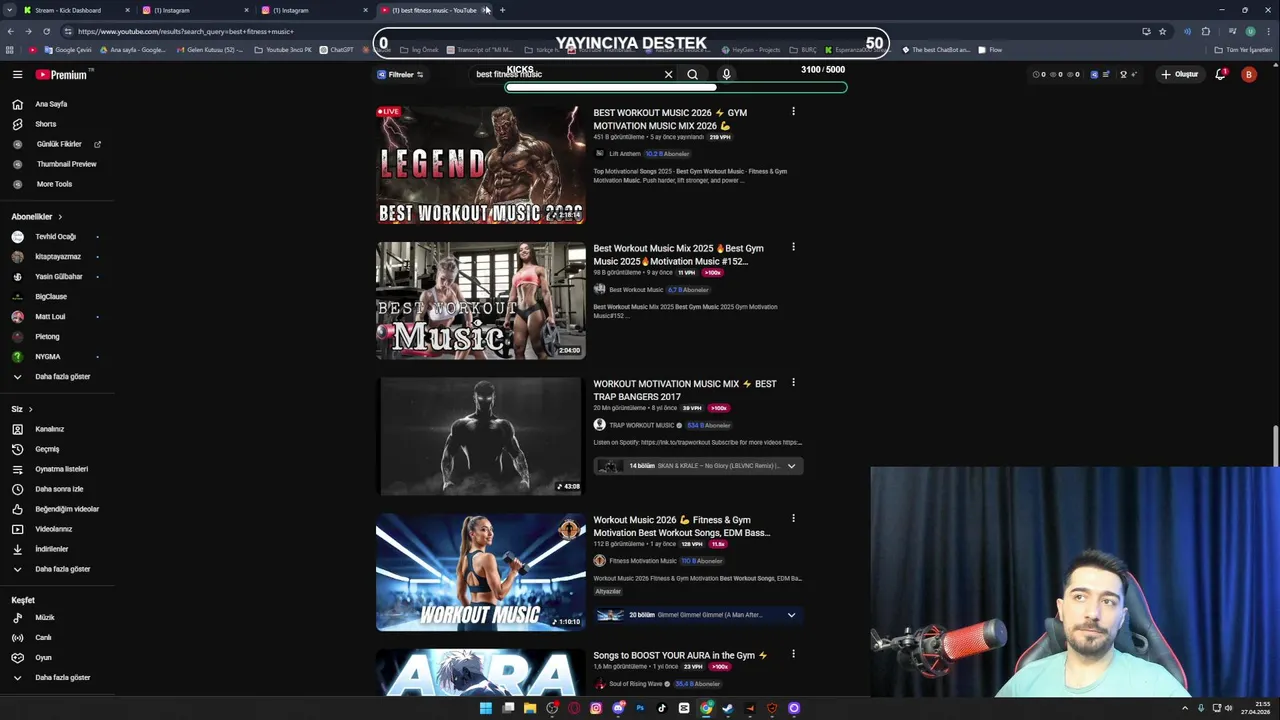Open the Youtube 3ncü PK bookmark folder
This screenshot has height=720, width=1280.
[283, 50]
